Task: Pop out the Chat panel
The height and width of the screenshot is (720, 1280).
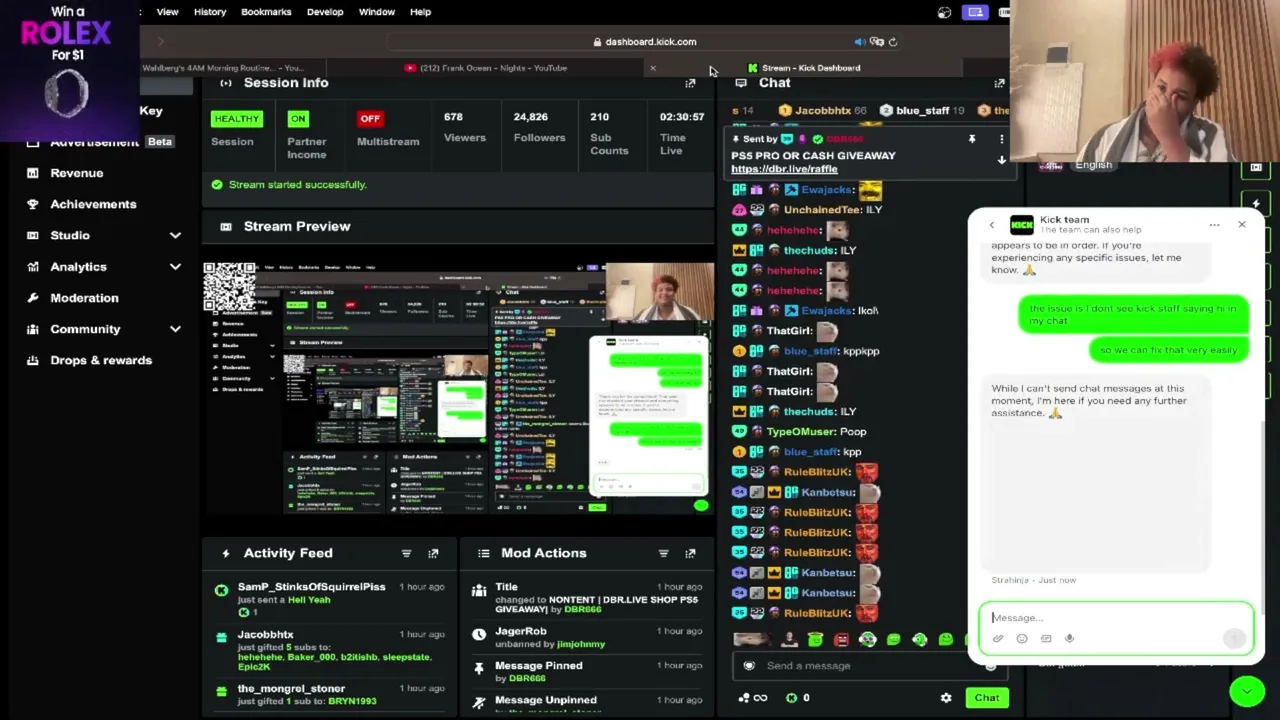Action: (x=999, y=83)
